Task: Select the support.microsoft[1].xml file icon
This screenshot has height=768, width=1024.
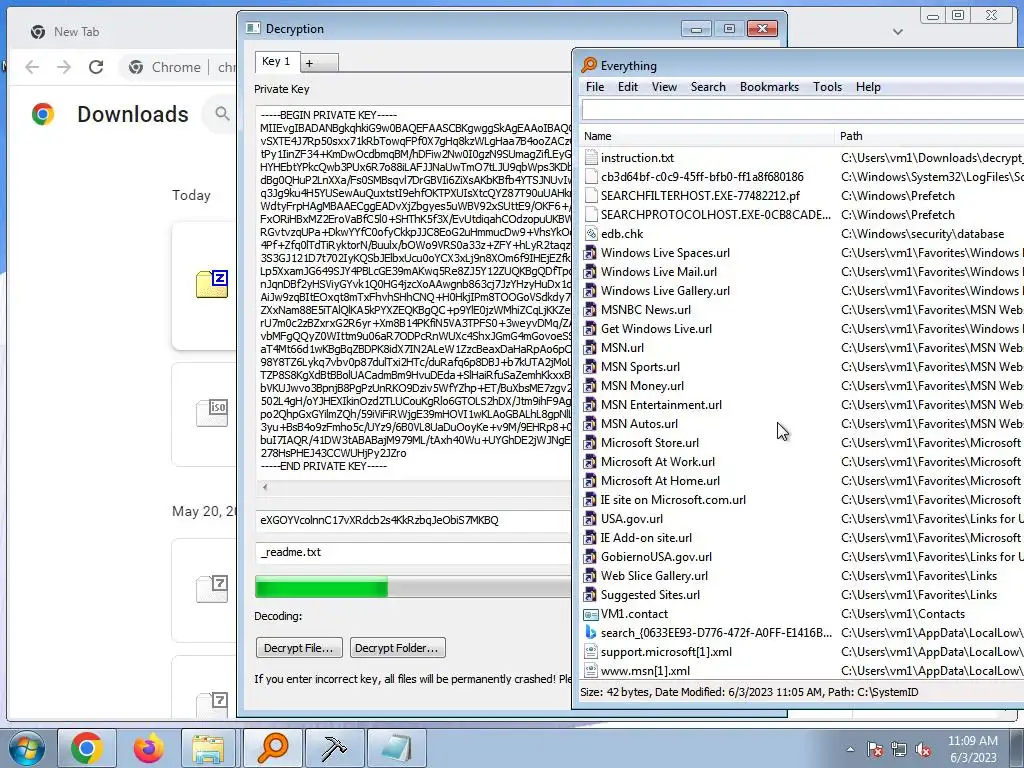Action: pyautogui.click(x=590, y=652)
